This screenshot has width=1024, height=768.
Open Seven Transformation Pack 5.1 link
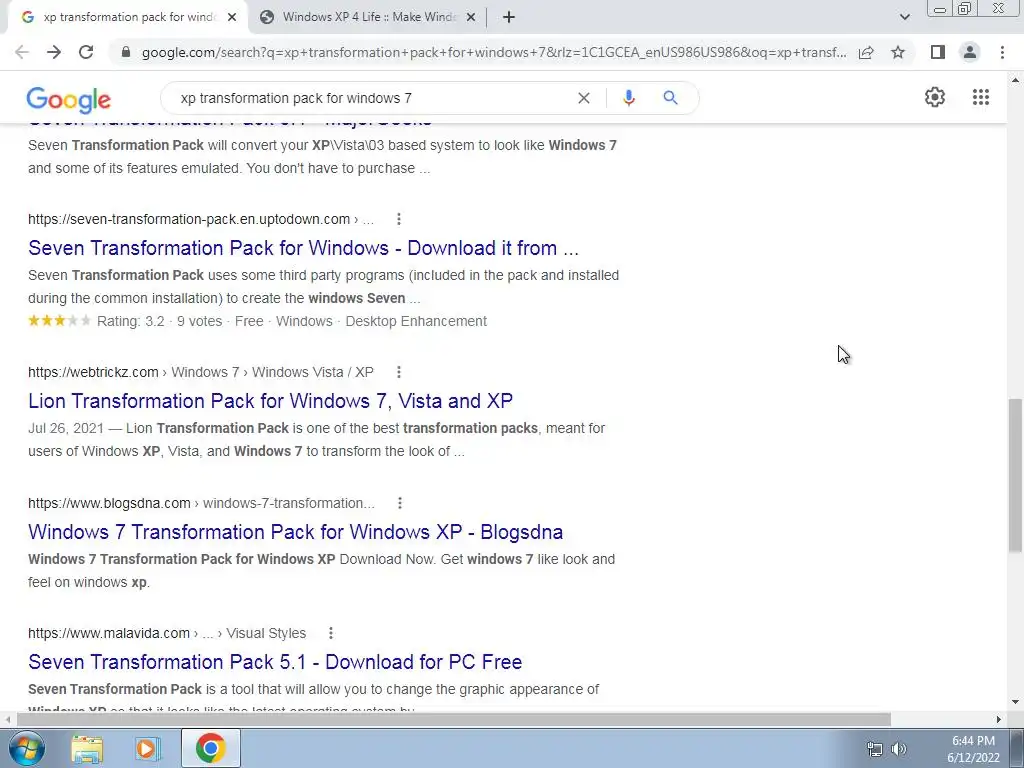[x=275, y=662]
